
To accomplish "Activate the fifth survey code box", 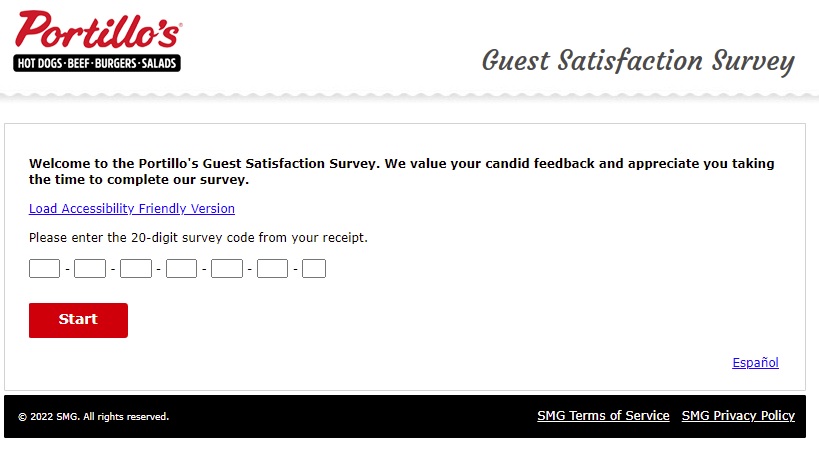I will (227, 269).
